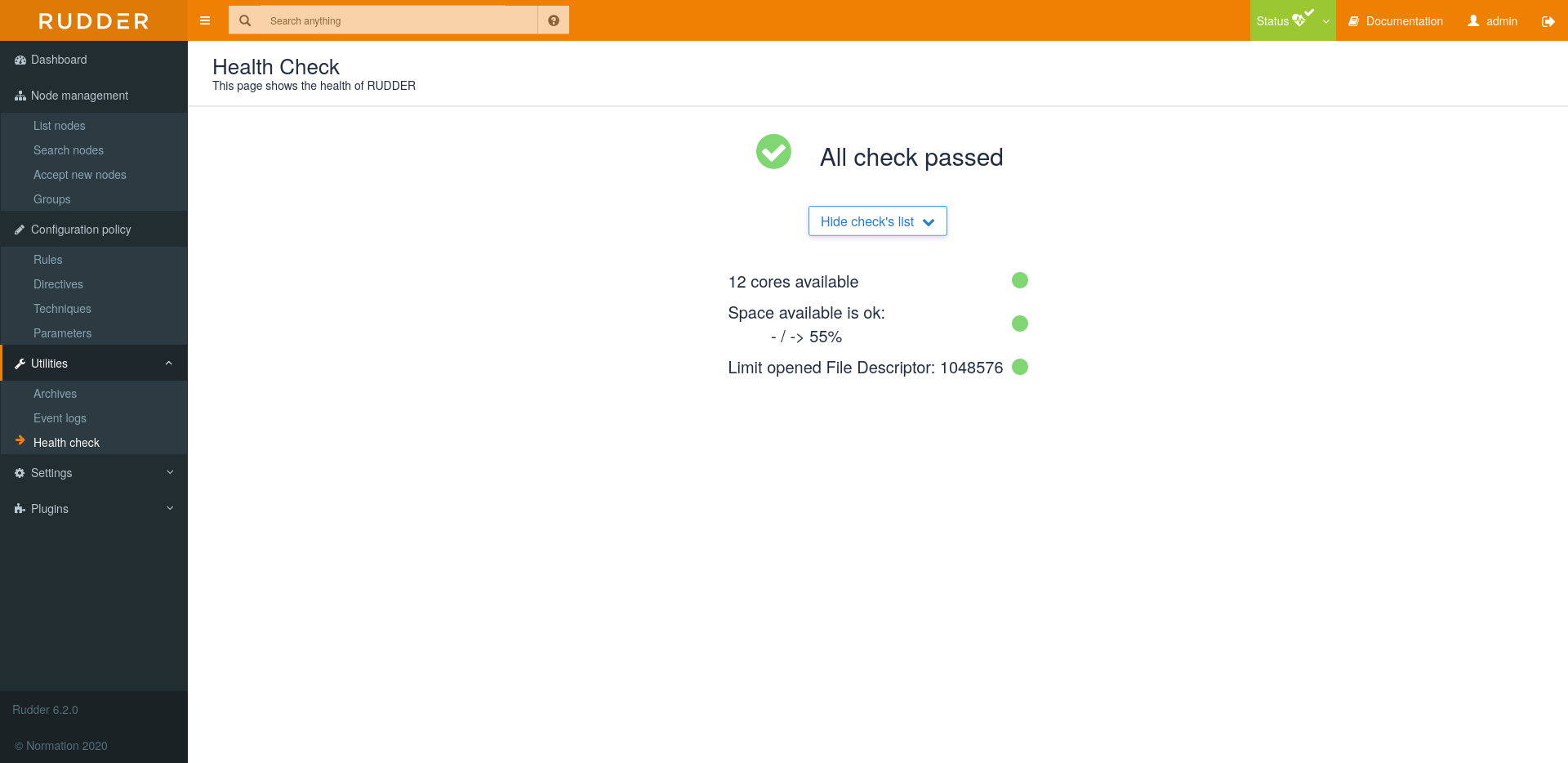Open the sidebar toggle hamburger icon

pos(205,20)
